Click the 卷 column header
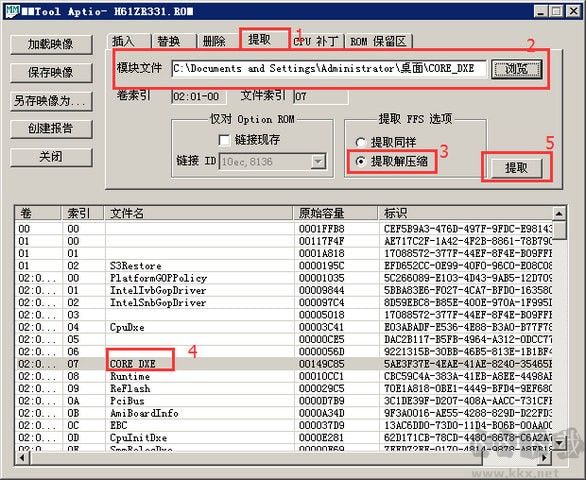This screenshot has height=480, width=586. 38,213
